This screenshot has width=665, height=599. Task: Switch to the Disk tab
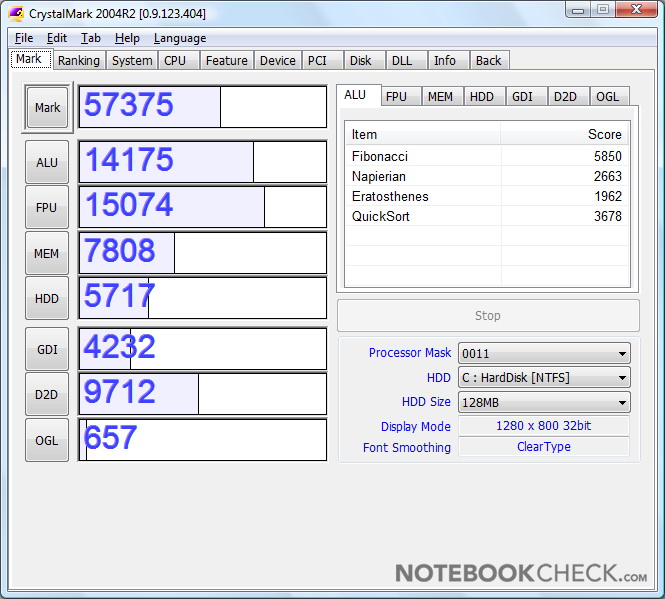pos(364,60)
